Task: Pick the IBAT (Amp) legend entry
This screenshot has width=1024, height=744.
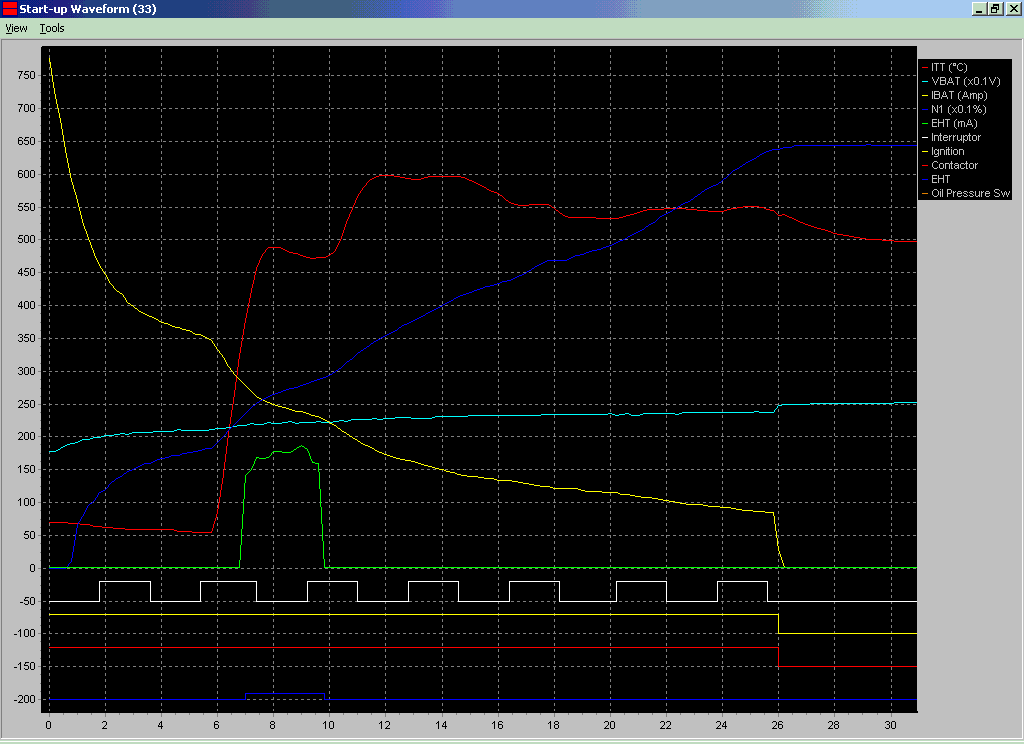Action: pos(958,95)
